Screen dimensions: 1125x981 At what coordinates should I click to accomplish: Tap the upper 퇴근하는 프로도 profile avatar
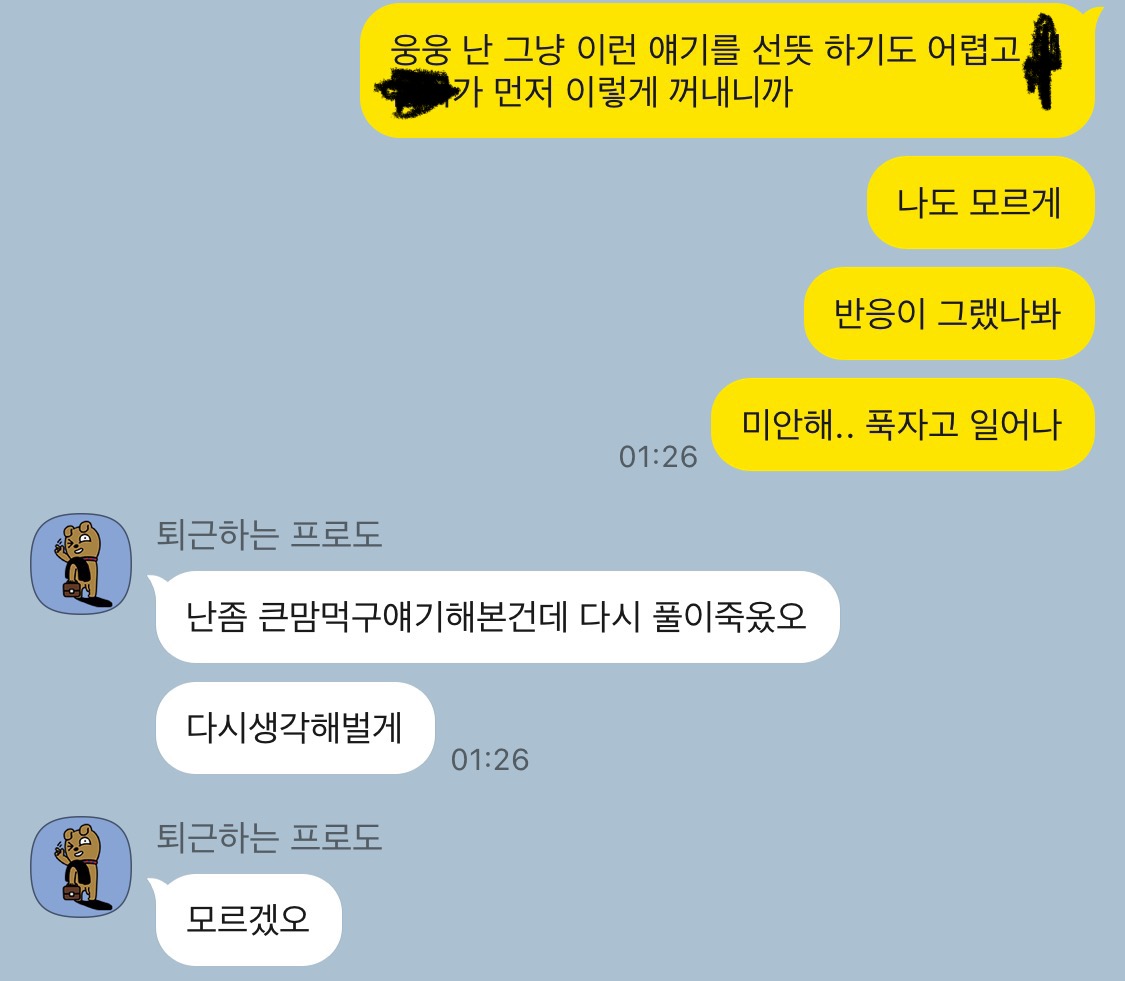click(81, 563)
